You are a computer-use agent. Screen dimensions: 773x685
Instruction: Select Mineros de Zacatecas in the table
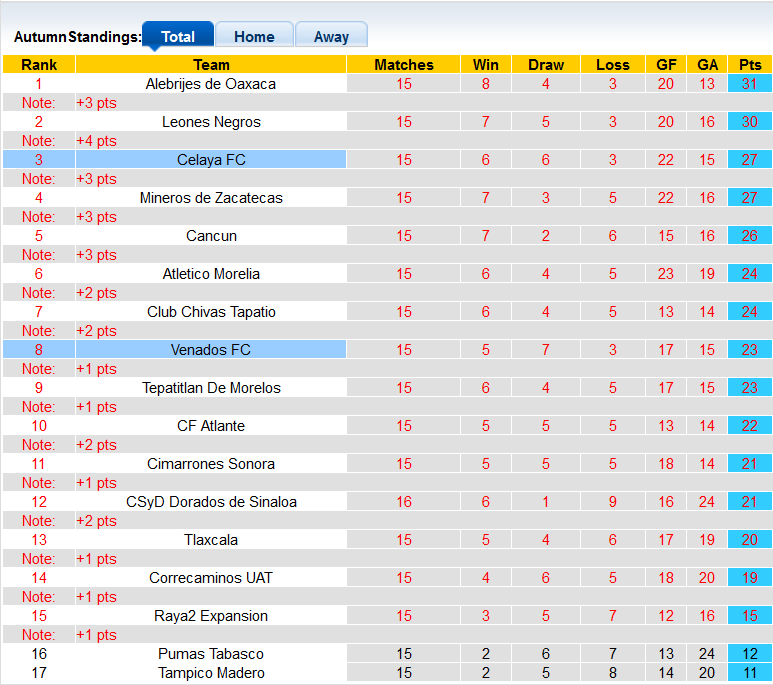click(x=211, y=198)
